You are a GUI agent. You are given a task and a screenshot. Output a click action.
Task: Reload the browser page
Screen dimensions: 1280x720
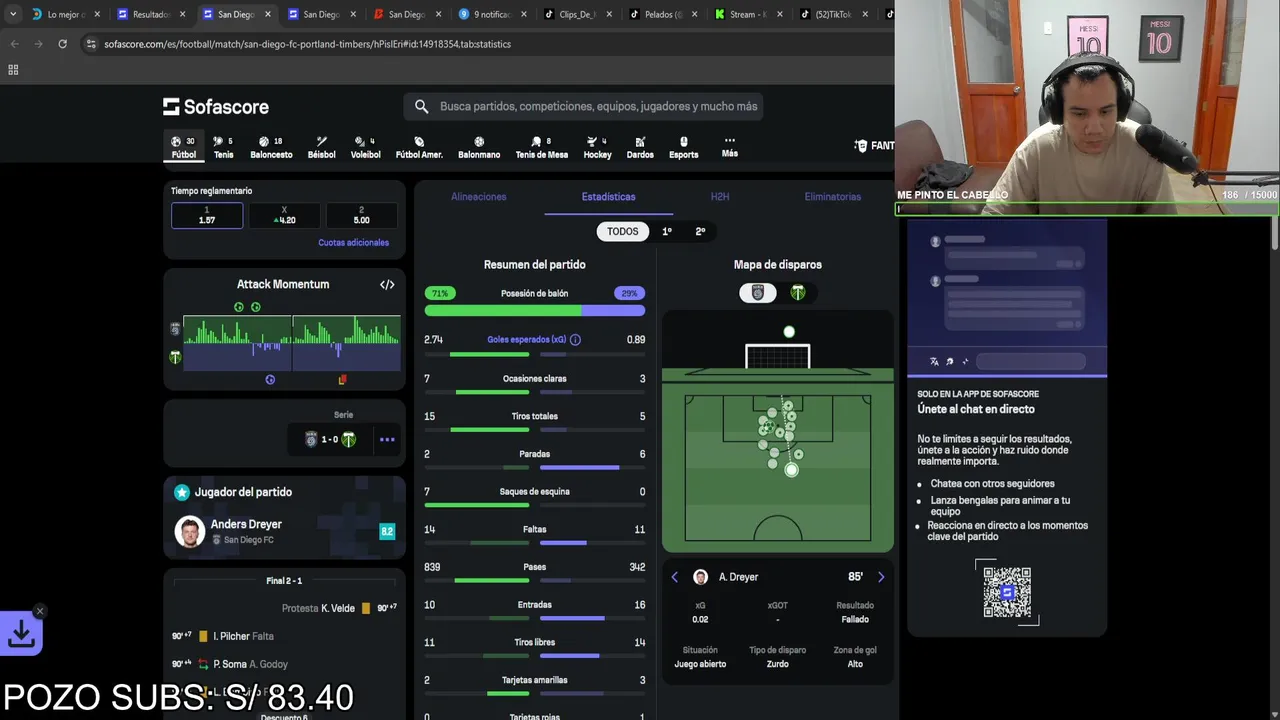pos(62,44)
